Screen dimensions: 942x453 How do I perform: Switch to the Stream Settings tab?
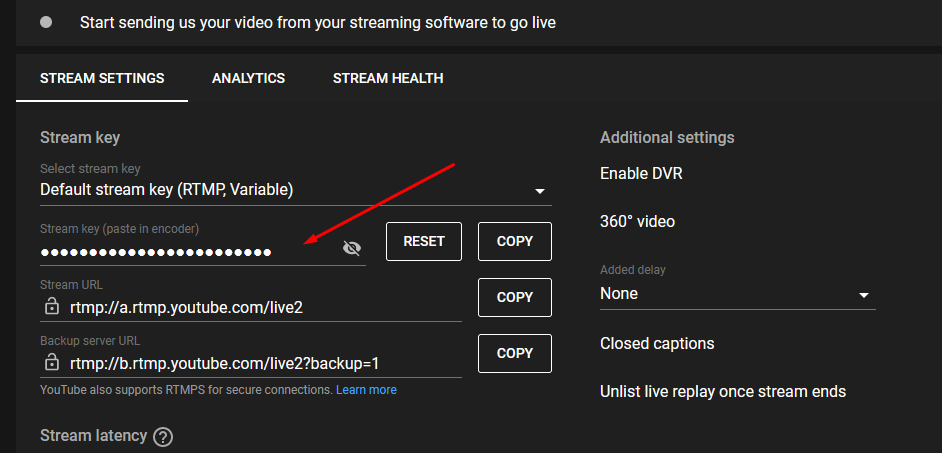102,78
